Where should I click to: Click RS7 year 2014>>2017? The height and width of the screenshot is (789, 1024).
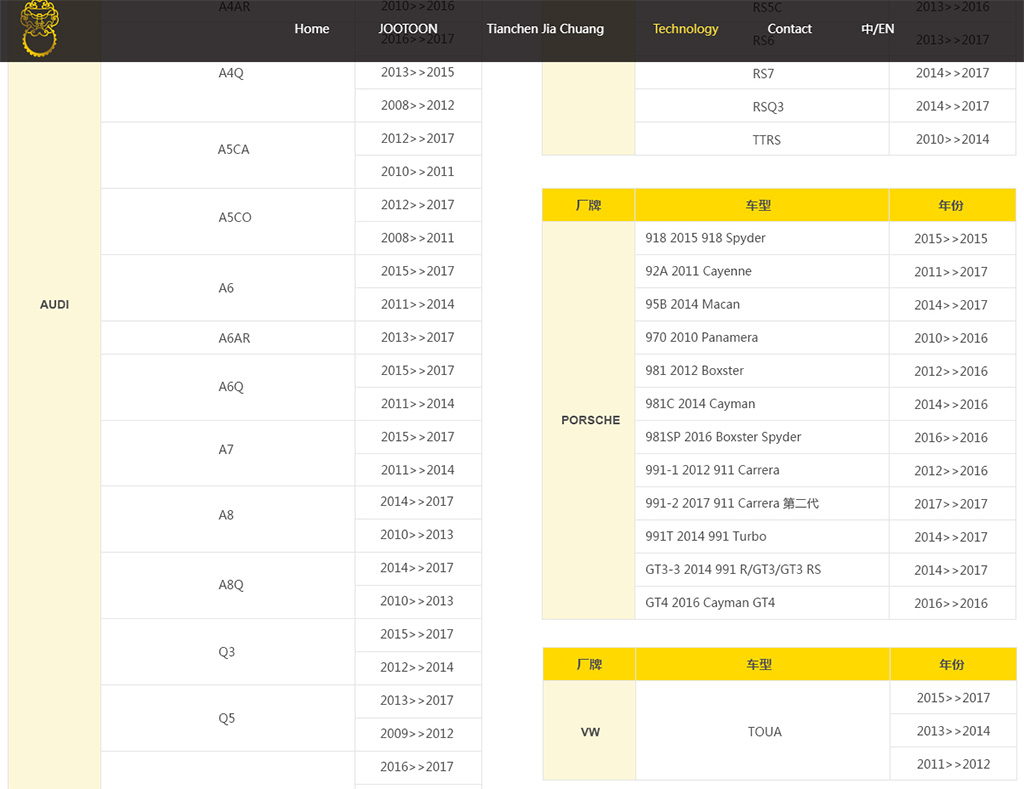tap(952, 73)
